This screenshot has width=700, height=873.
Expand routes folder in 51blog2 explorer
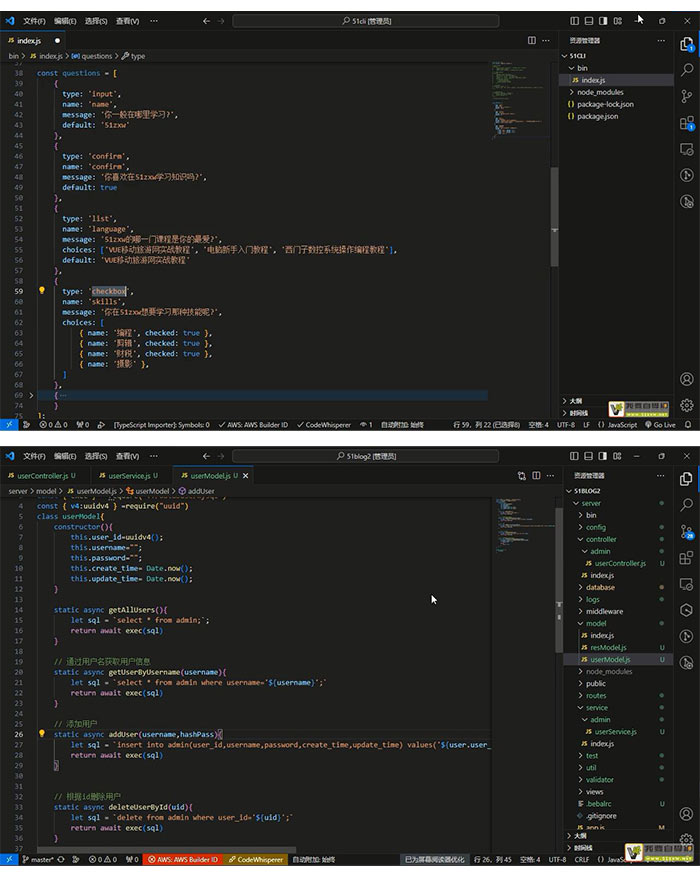596,696
